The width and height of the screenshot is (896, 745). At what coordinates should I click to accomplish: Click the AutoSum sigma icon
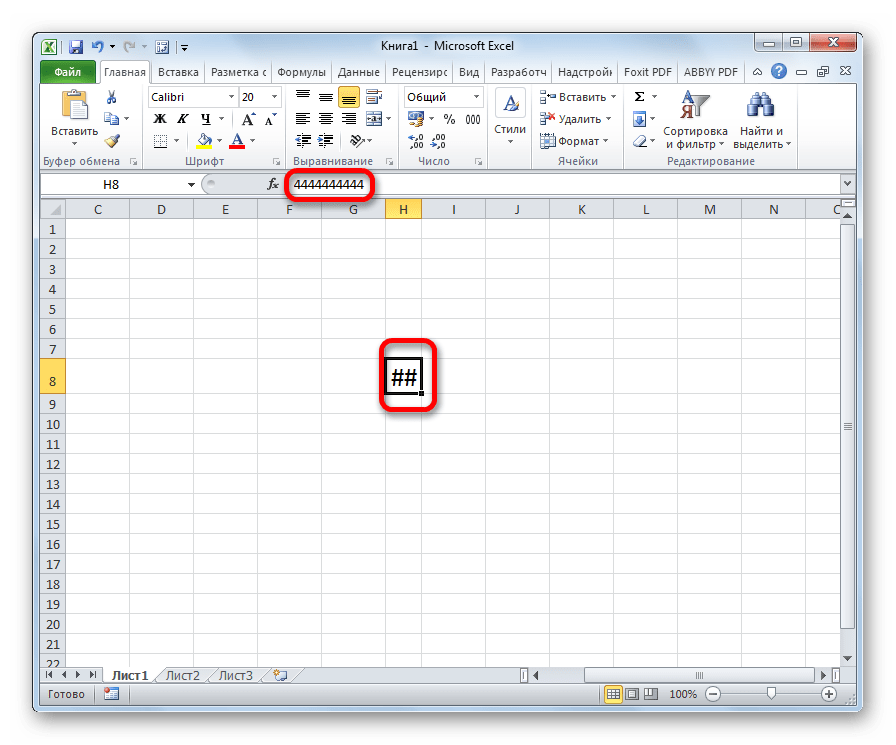pyautogui.click(x=639, y=97)
